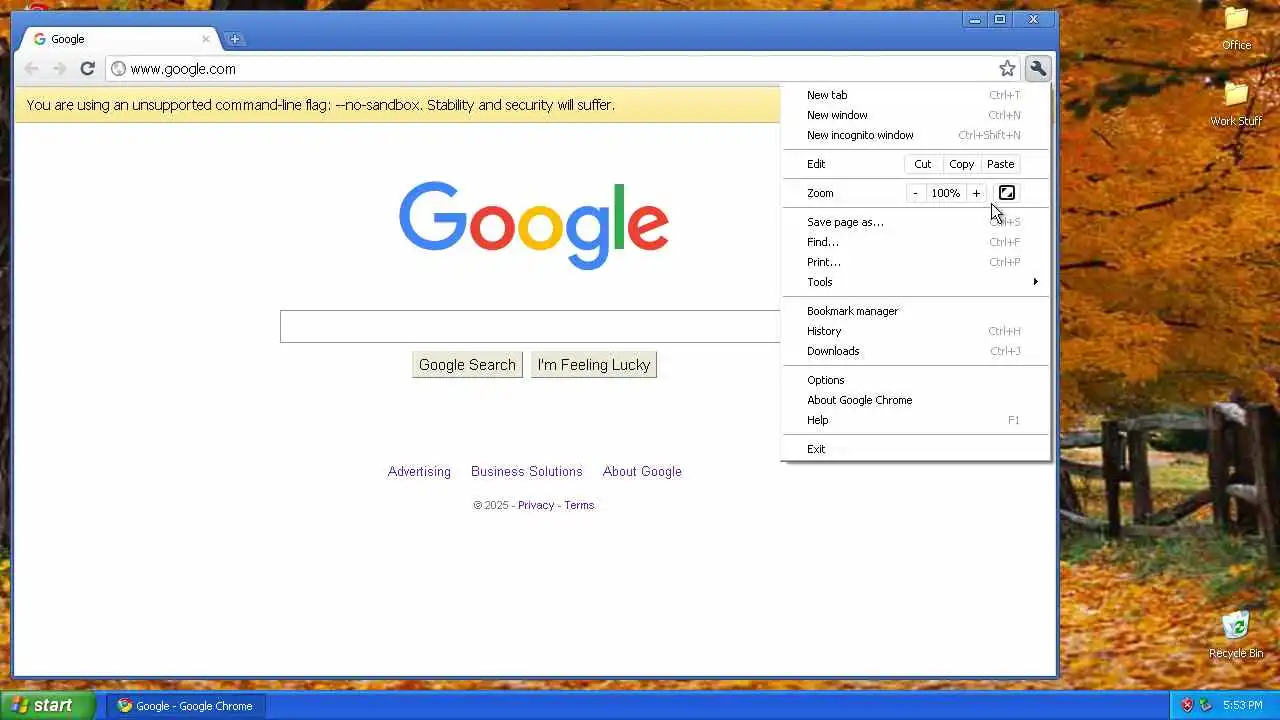Click the green tray icon beside clock
The width and height of the screenshot is (1280, 720).
pos(1206,705)
